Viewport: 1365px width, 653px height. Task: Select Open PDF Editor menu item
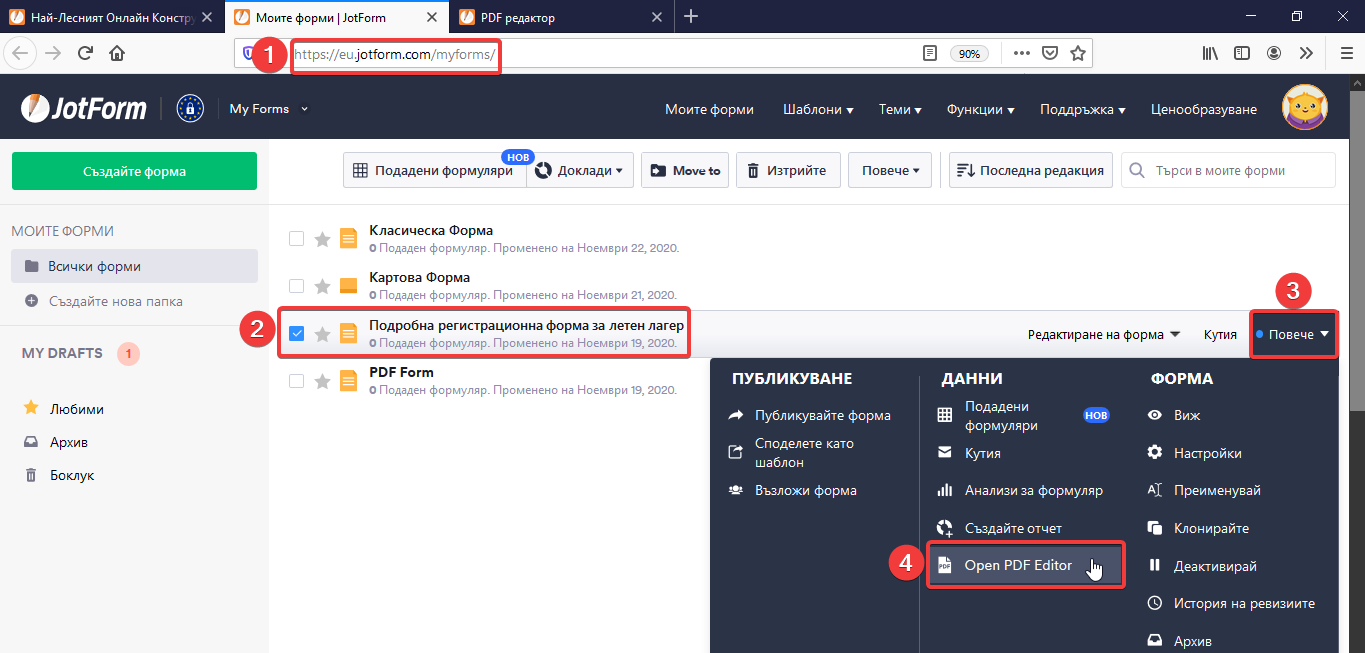tap(1017, 566)
